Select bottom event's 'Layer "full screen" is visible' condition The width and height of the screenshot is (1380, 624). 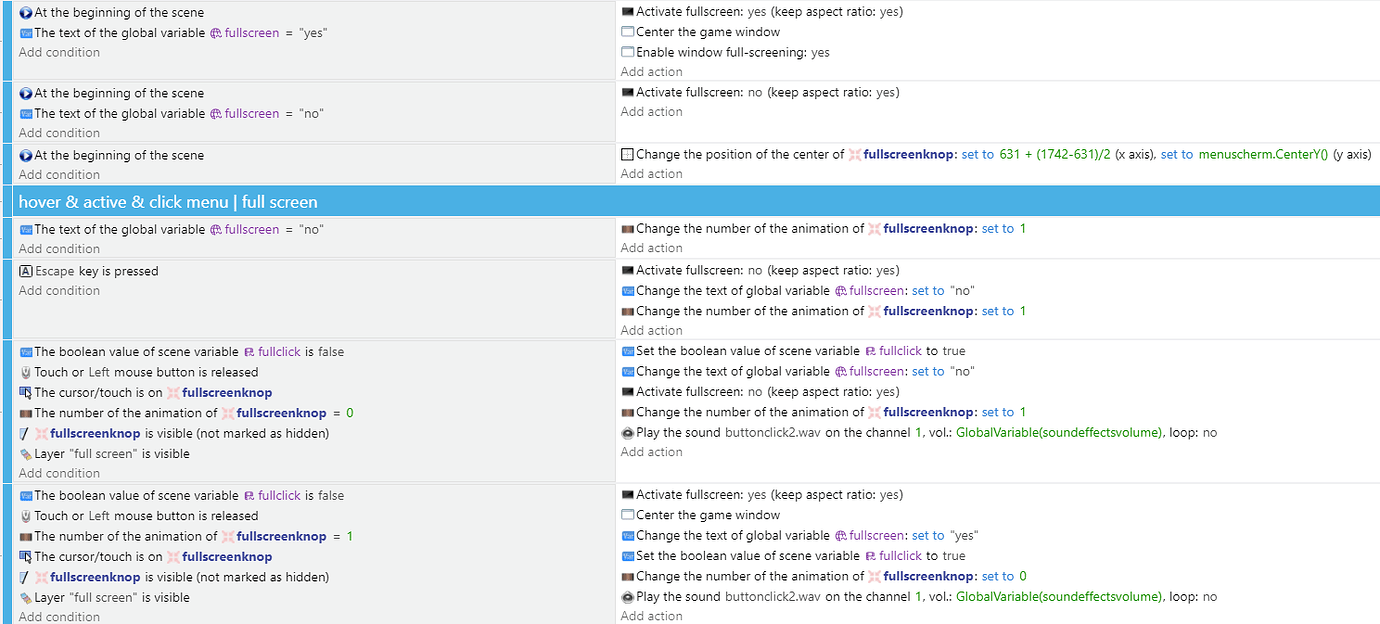tap(104, 597)
